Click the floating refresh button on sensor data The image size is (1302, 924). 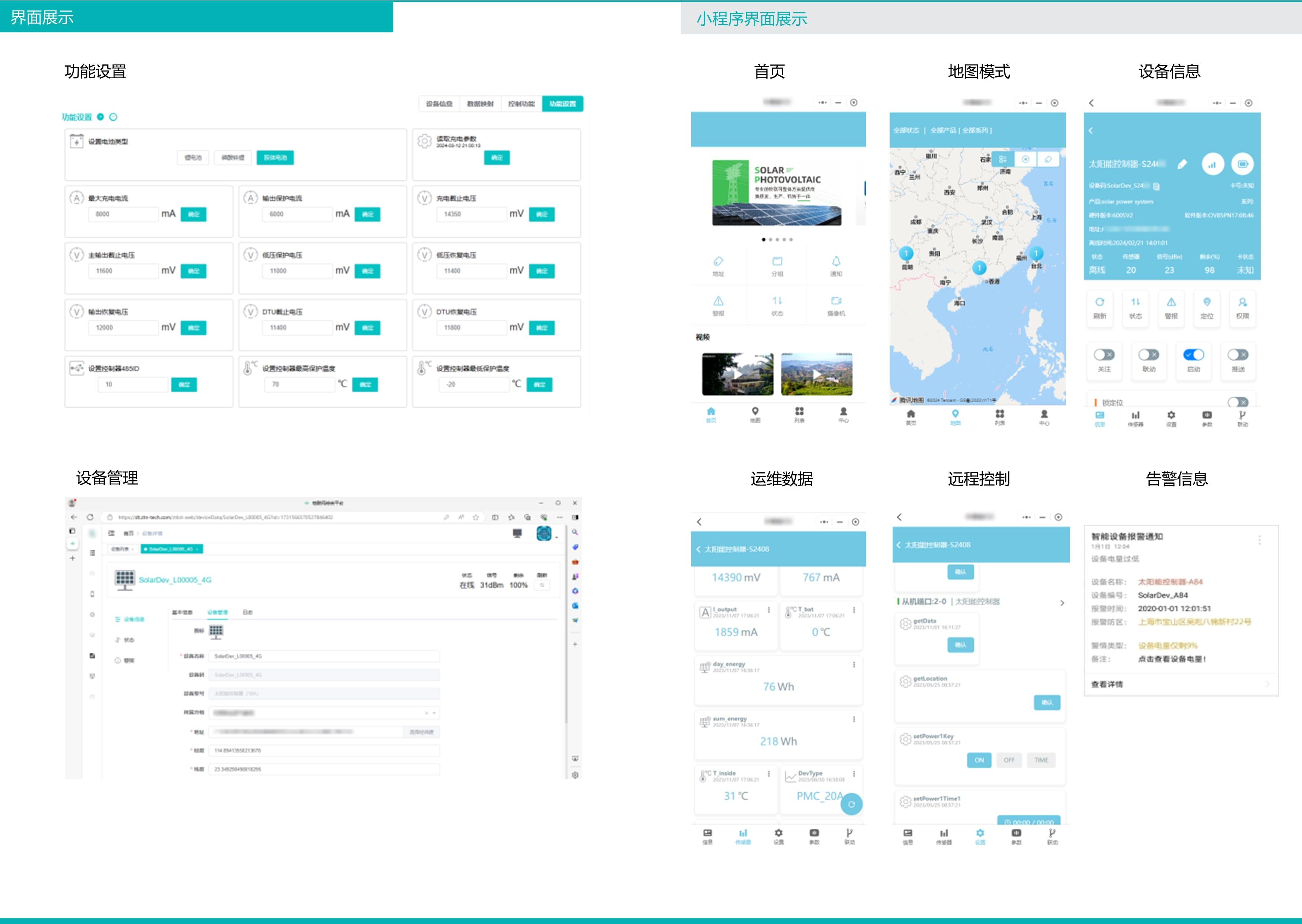pyautogui.click(x=852, y=804)
